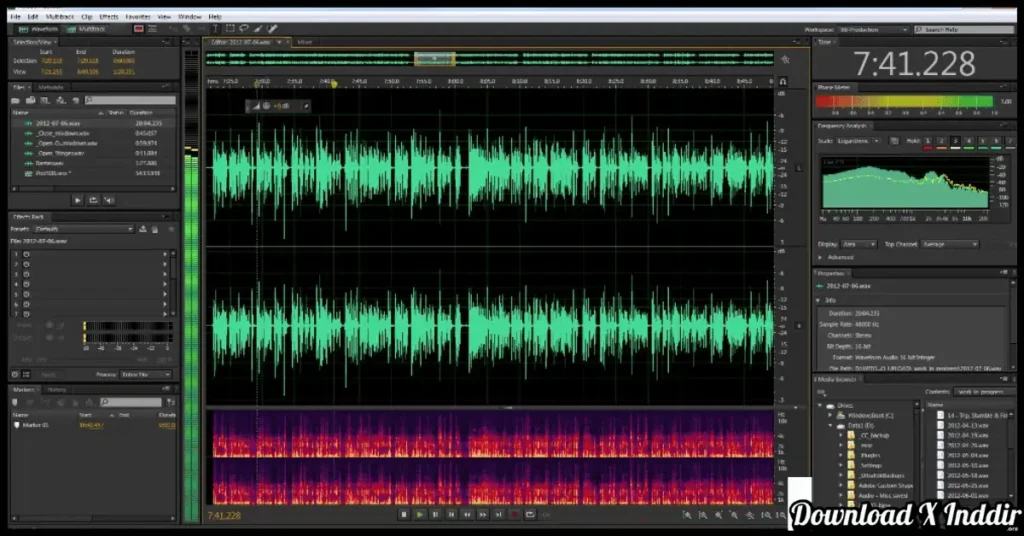Move playhead to previous marker
The width and height of the screenshot is (1024, 536).
[x=451, y=515]
